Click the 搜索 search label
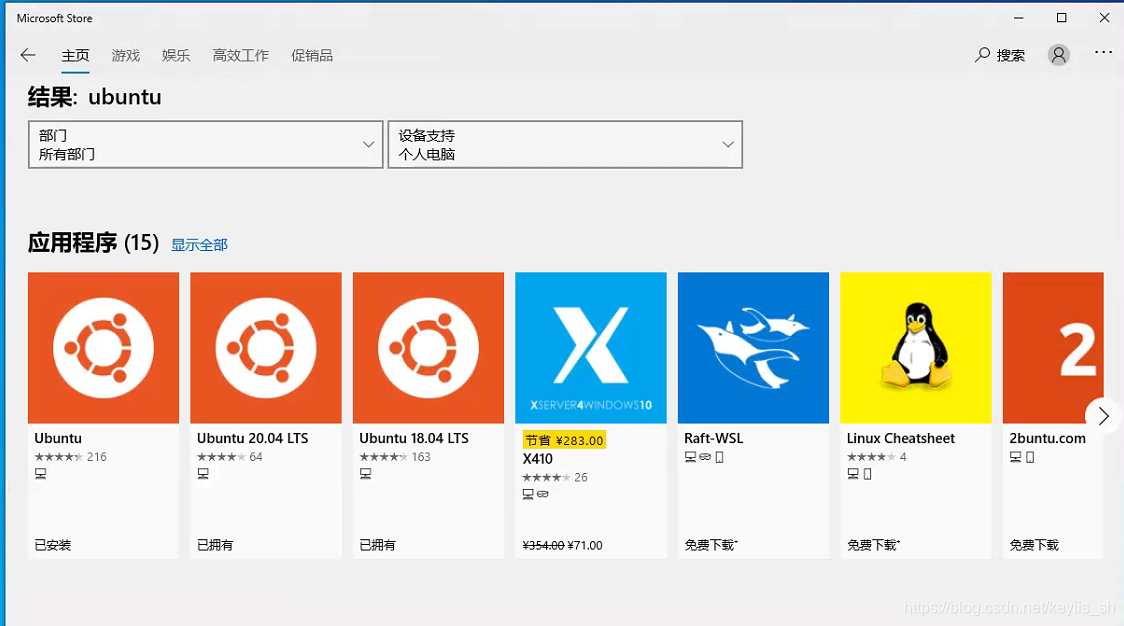Viewport: 1124px width, 626px height. pyautogui.click(x=1011, y=55)
